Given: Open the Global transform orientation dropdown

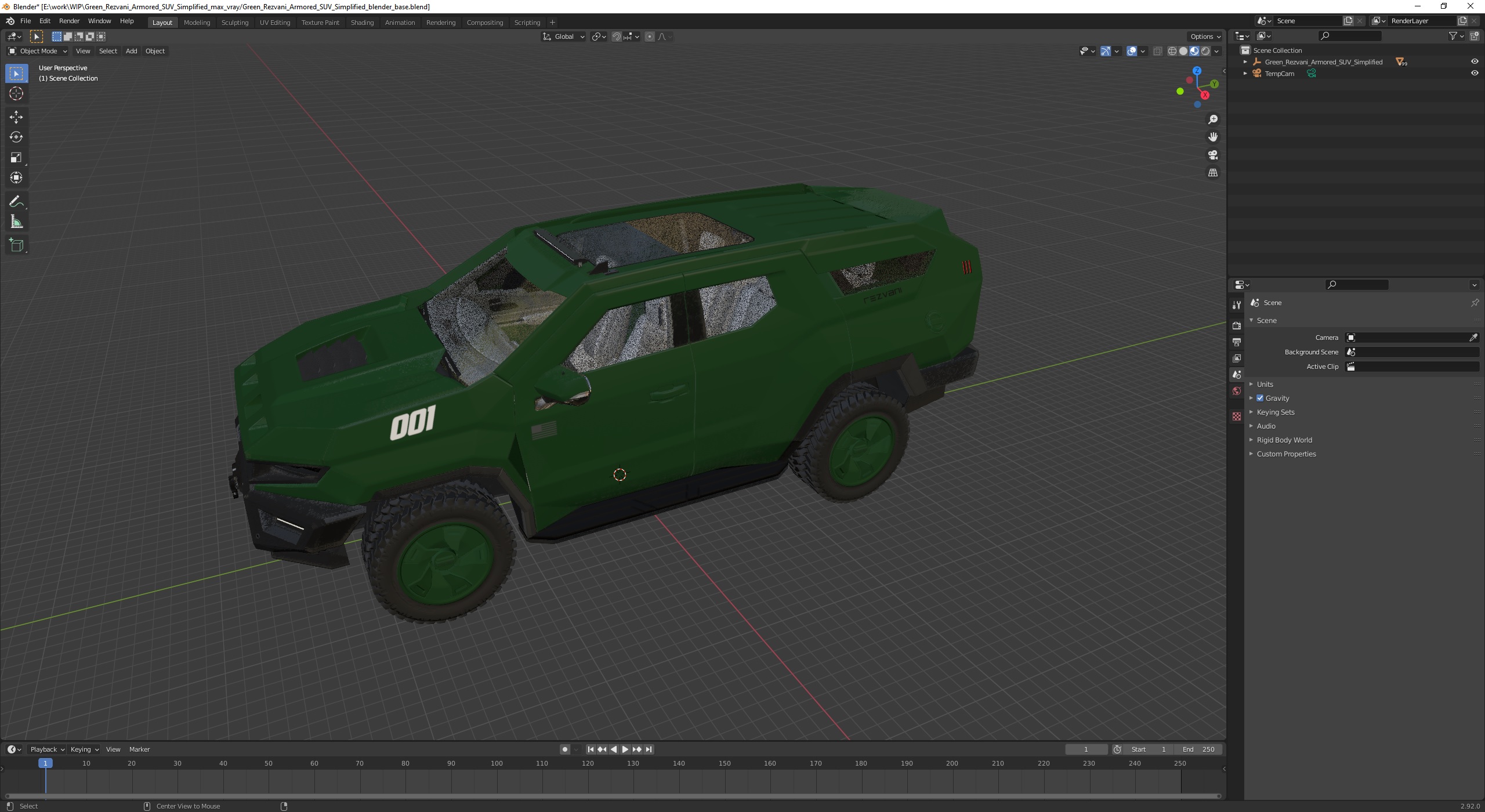Looking at the screenshot, I should coord(563,37).
